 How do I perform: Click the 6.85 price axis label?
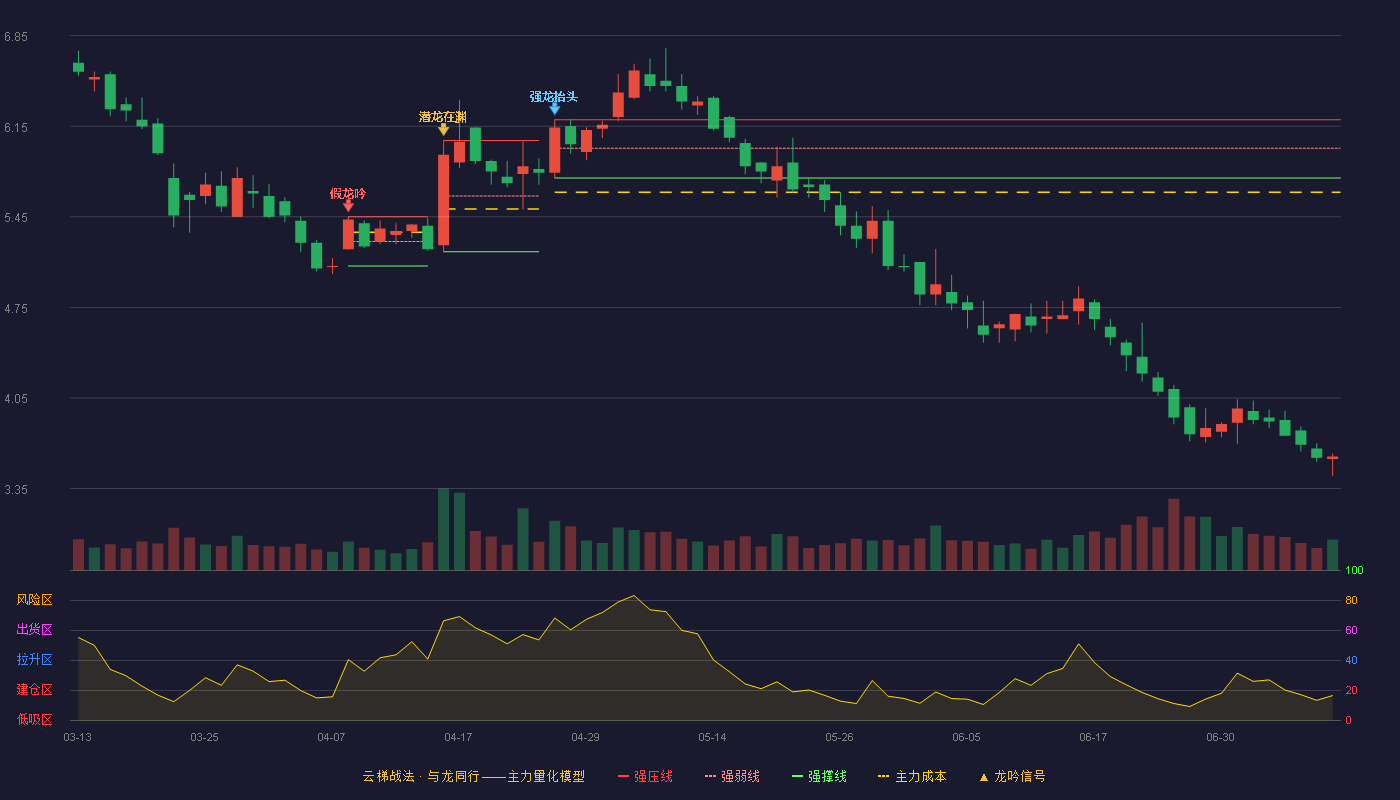[x=16, y=37]
